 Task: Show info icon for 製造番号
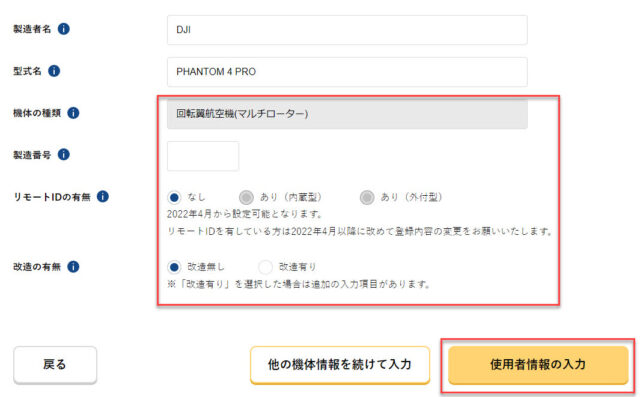64,155
